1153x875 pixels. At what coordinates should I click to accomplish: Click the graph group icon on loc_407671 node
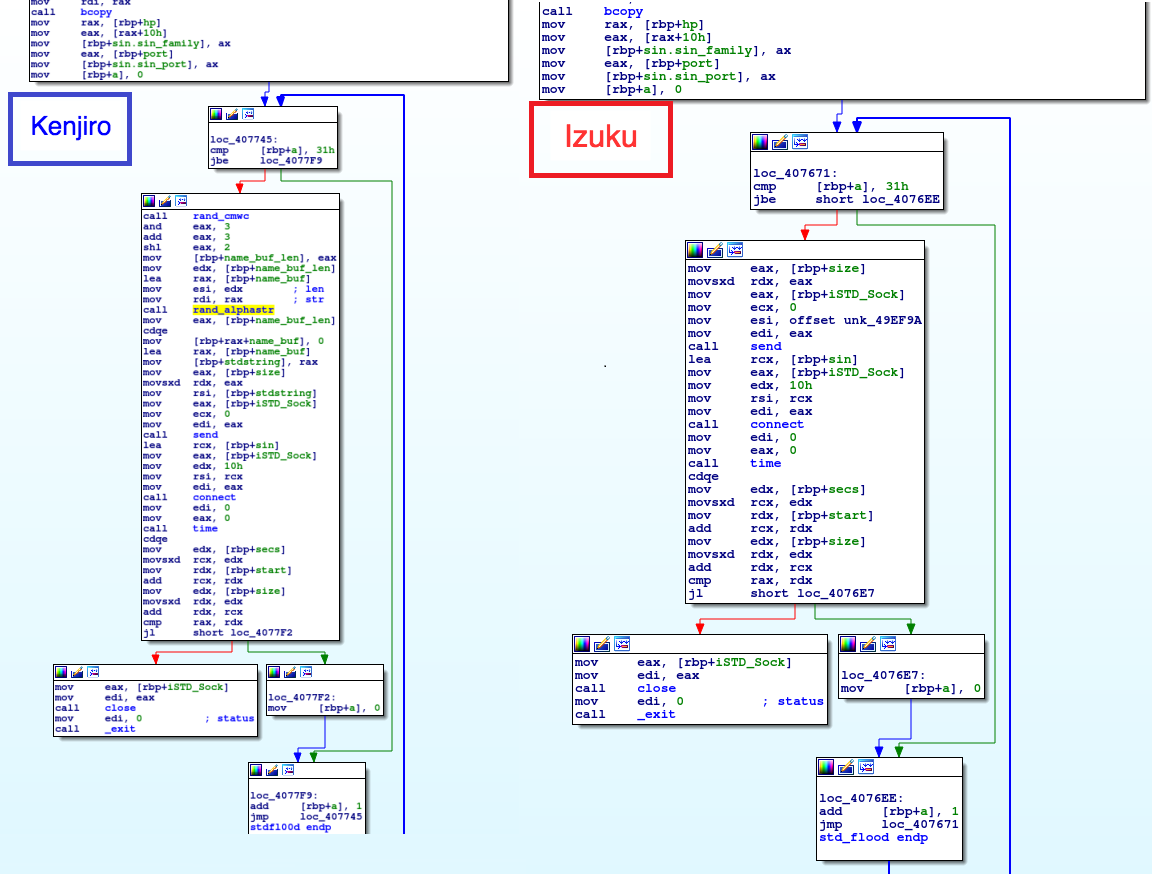coord(799,142)
